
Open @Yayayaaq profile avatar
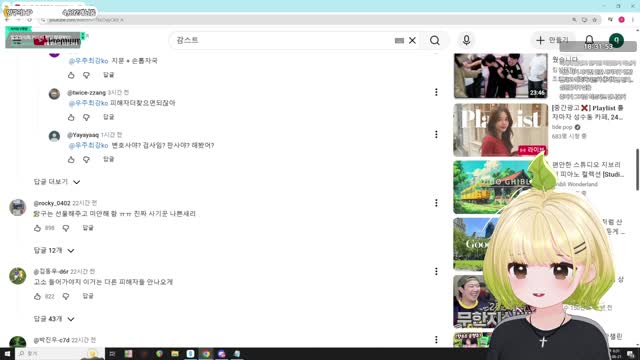[x=54, y=136]
